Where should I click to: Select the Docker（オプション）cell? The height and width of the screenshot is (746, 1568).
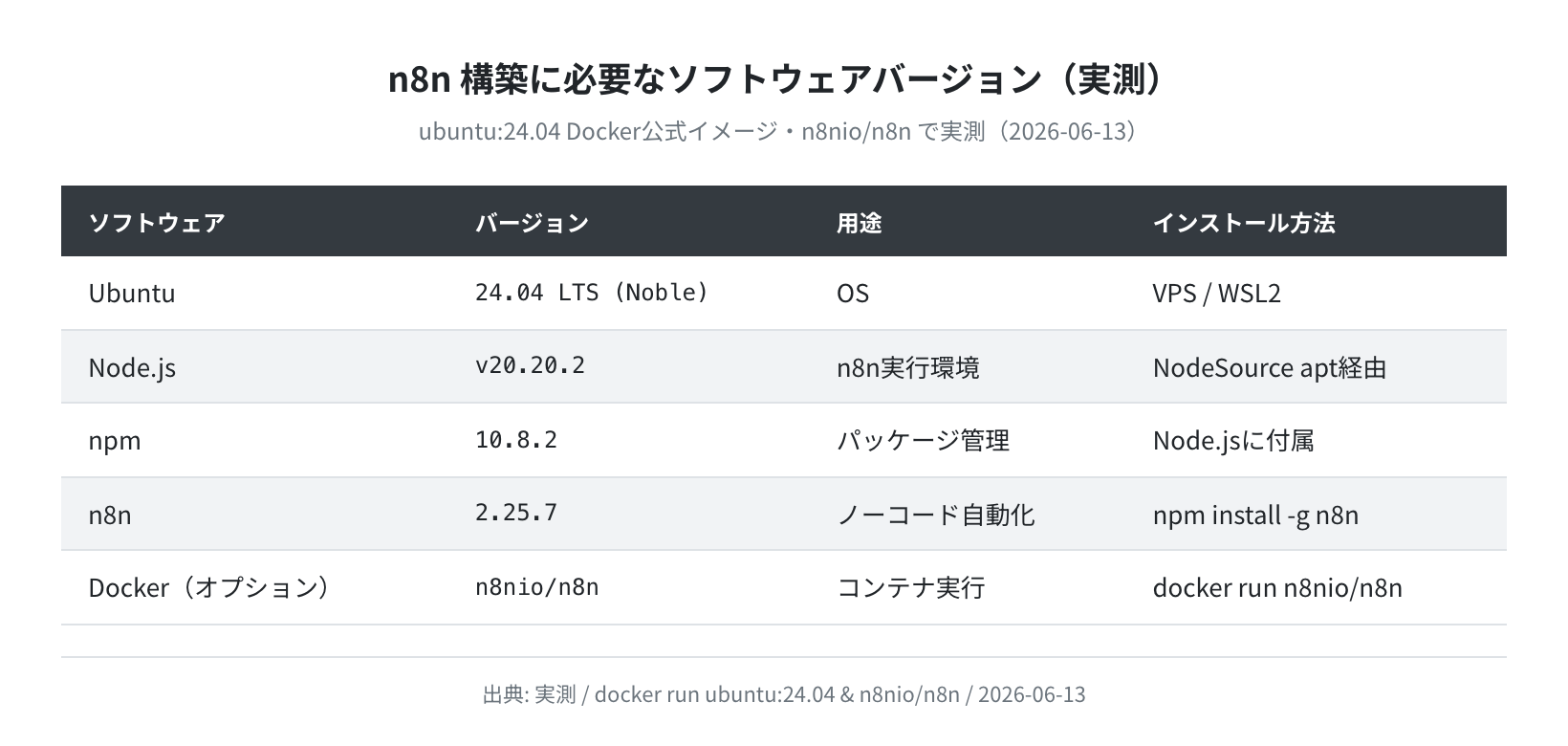click(x=210, y=587)
